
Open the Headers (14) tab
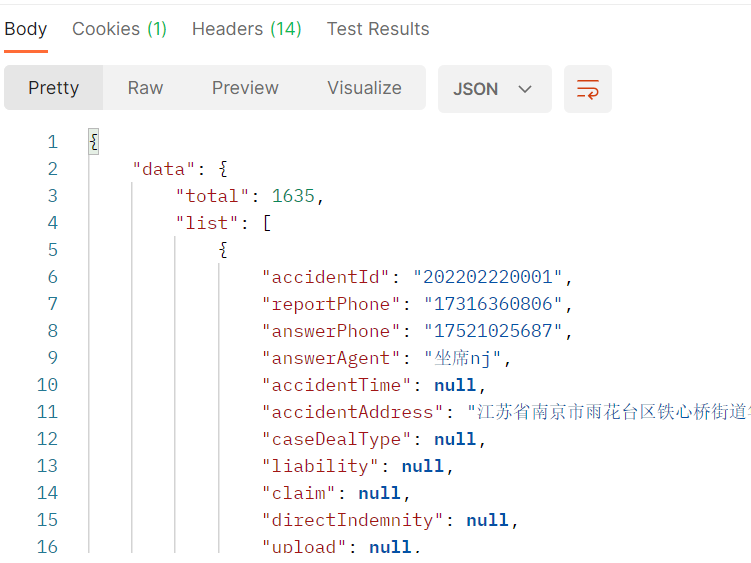[247, 29]
